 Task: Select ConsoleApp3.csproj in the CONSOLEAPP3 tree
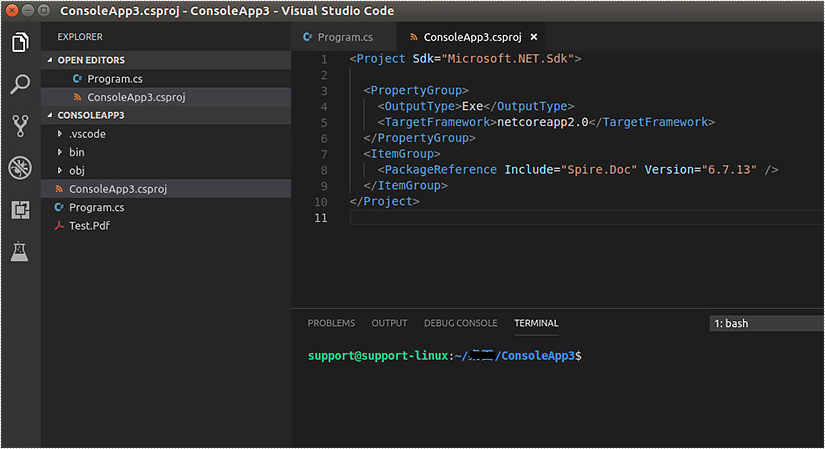(x=166, y=189)
